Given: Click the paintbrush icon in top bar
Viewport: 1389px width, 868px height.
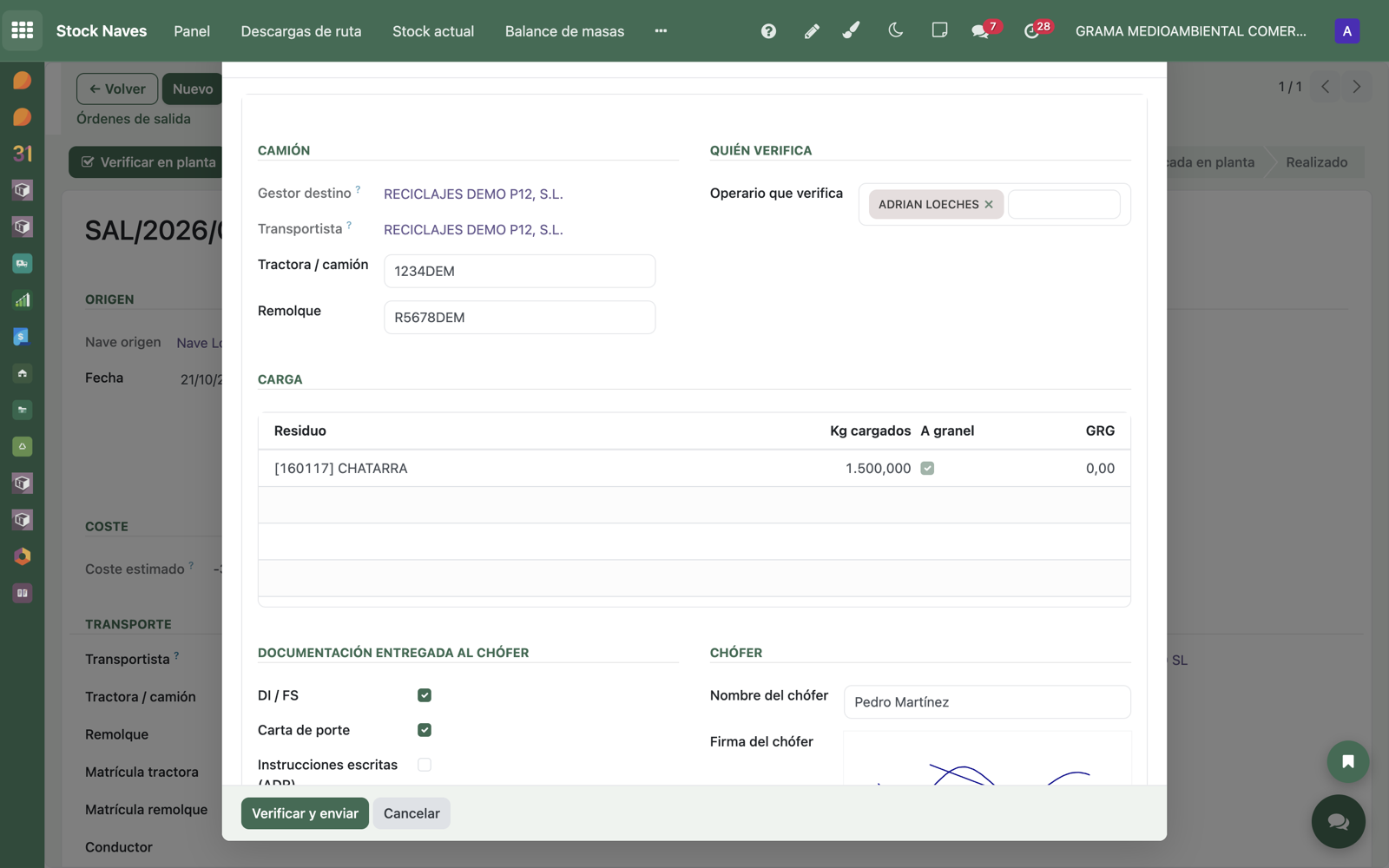Looking at the screenshot, I should (852, 31).
